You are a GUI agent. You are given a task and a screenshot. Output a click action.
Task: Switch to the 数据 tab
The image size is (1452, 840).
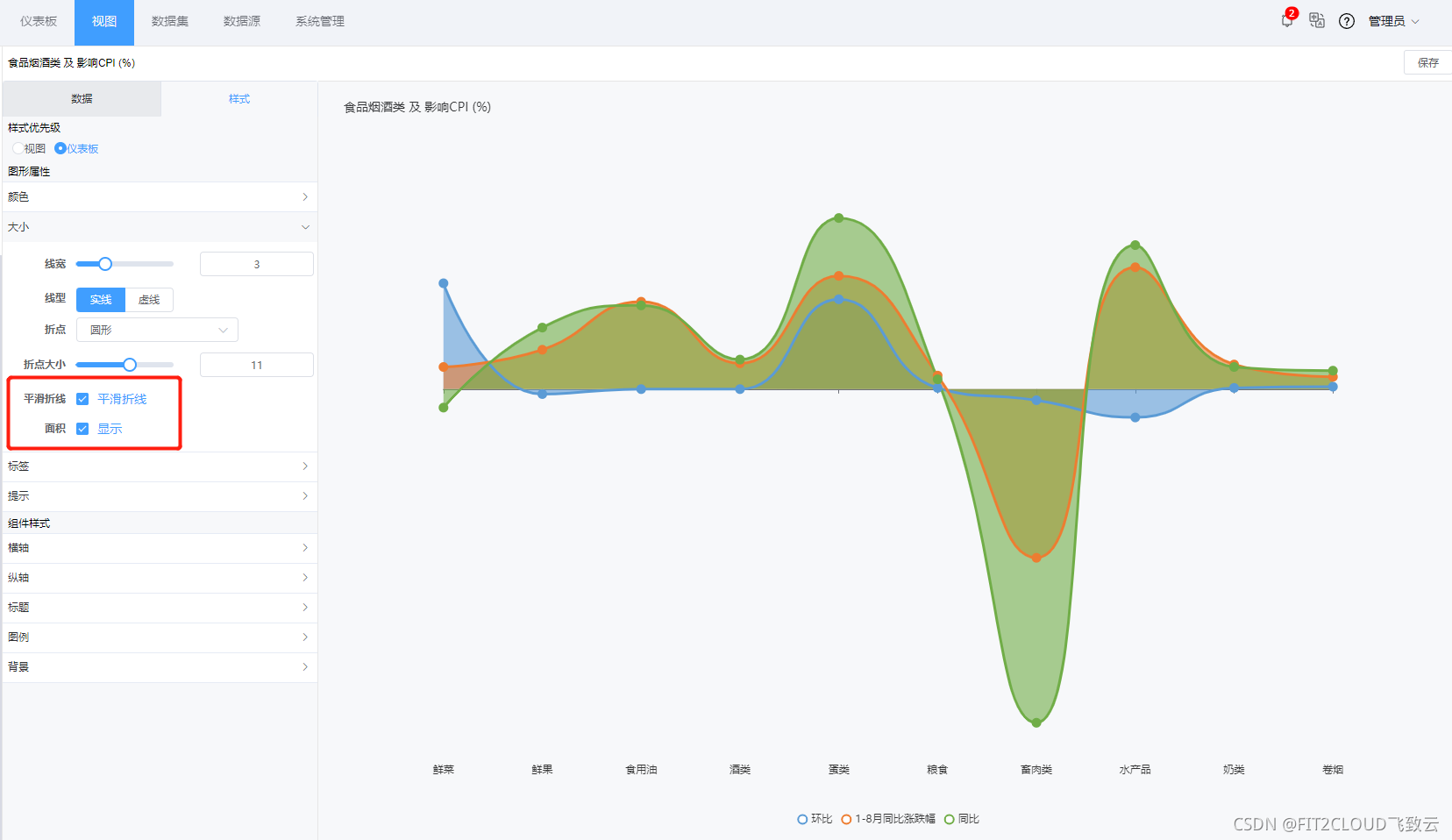click(82, 99)
